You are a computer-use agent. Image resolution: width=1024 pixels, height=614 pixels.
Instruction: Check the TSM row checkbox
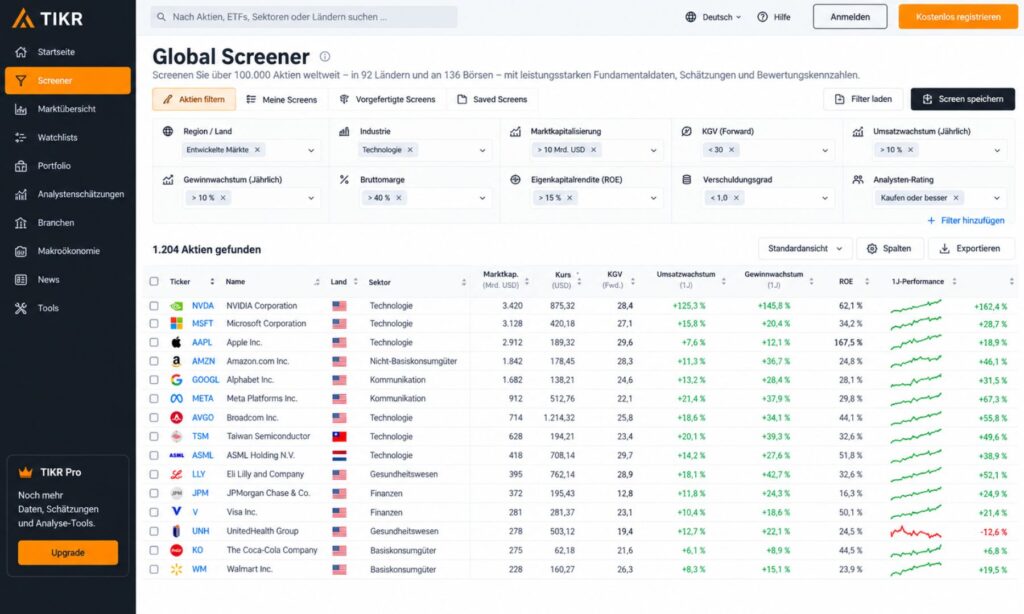point(154,436)
